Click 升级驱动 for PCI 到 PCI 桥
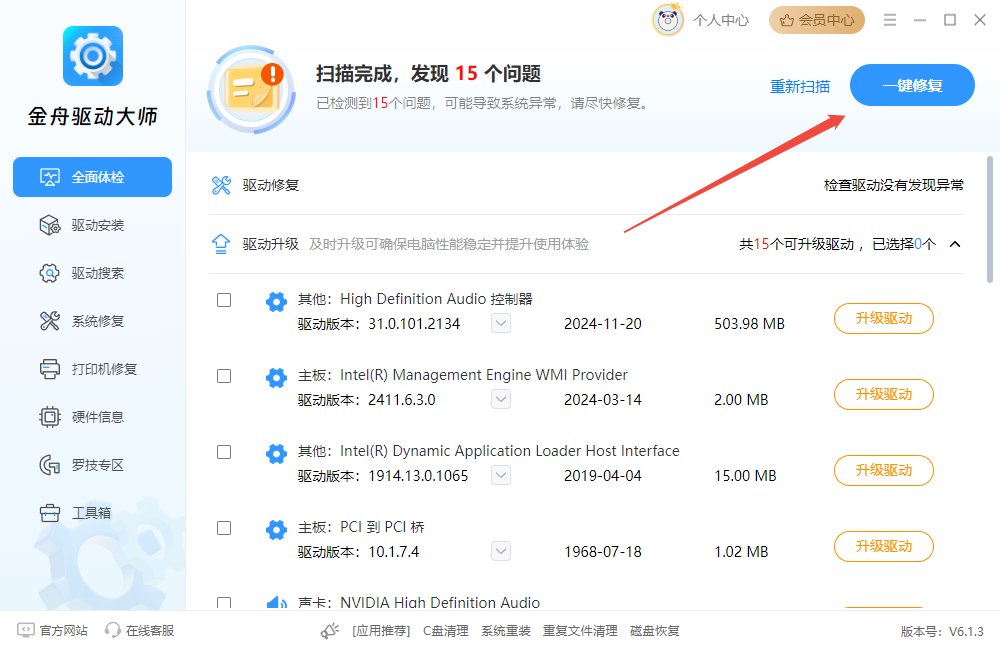This screenshot has width=1000, height=650. (x=884, y=546)
